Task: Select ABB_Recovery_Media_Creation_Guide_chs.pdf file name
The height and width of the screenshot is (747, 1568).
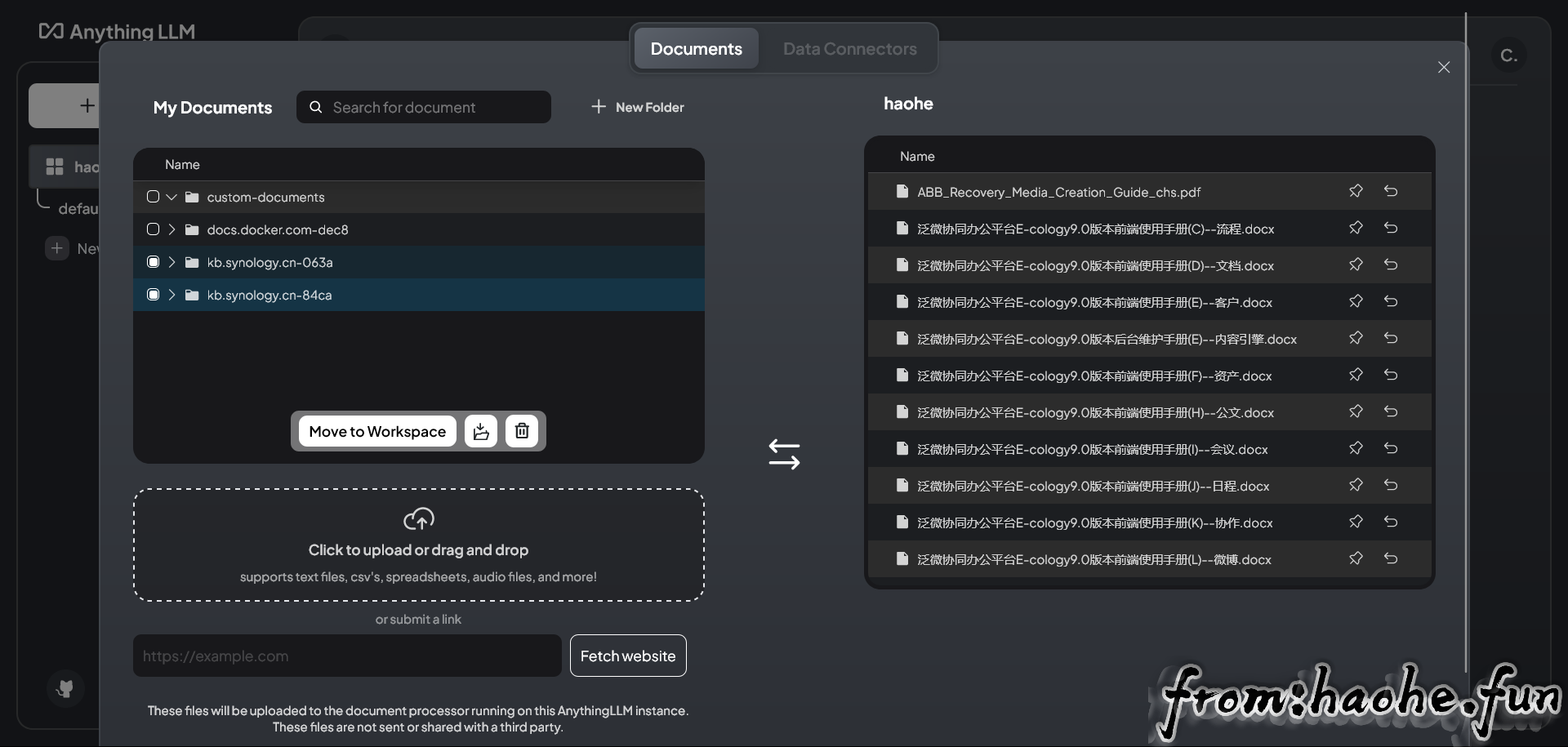Action: pyautogui.click(x=1058, y=192)
